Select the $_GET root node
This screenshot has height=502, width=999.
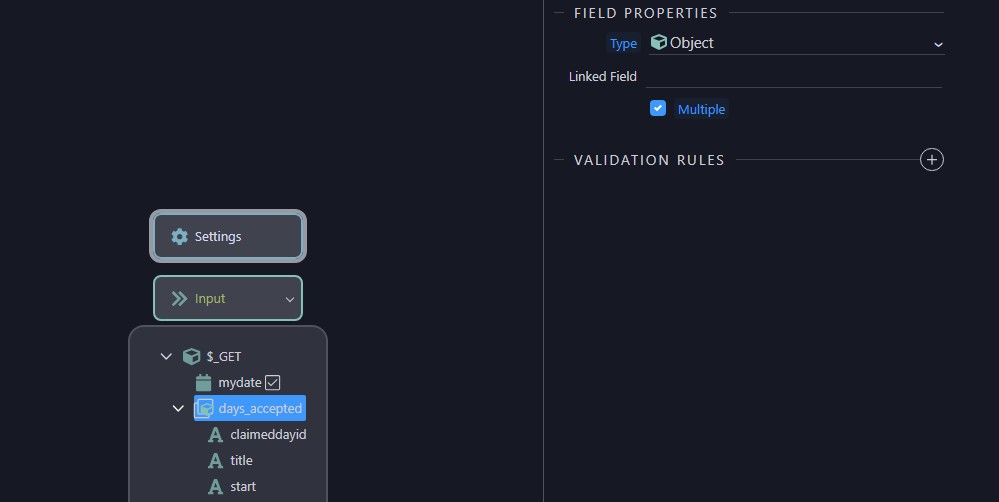224,356
